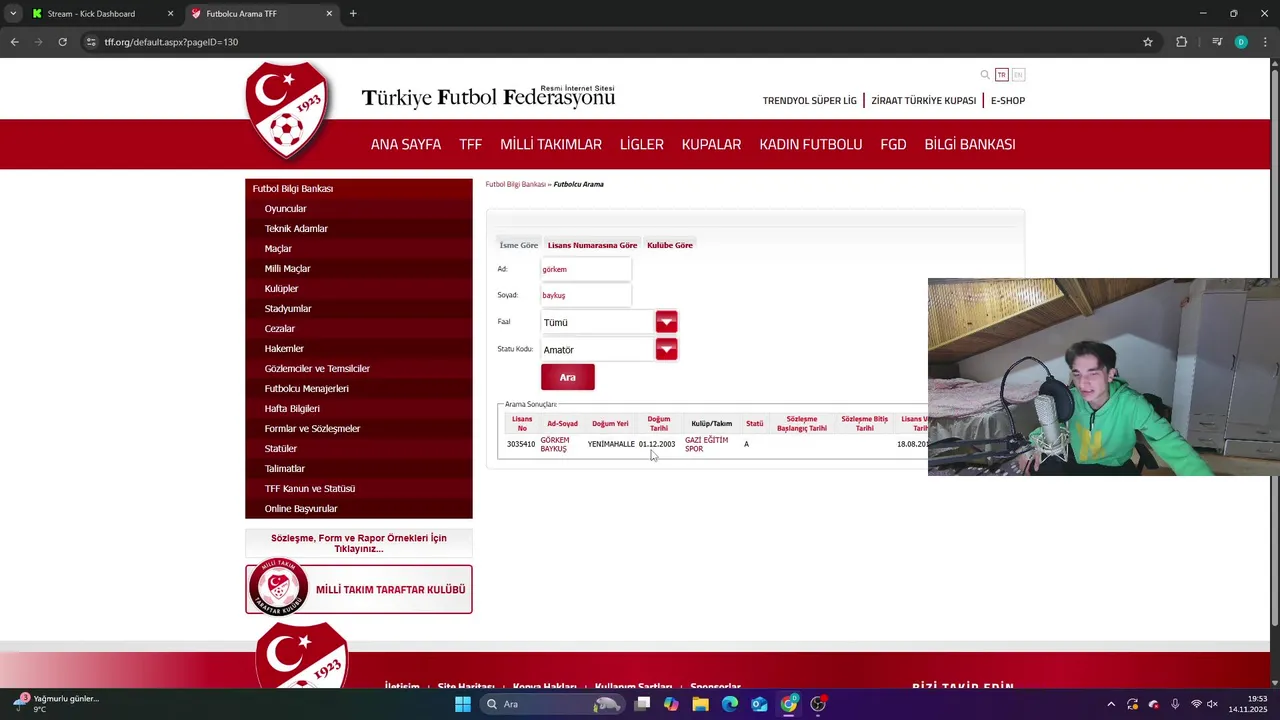Open KUPALAR navigation item

point(711,144)
